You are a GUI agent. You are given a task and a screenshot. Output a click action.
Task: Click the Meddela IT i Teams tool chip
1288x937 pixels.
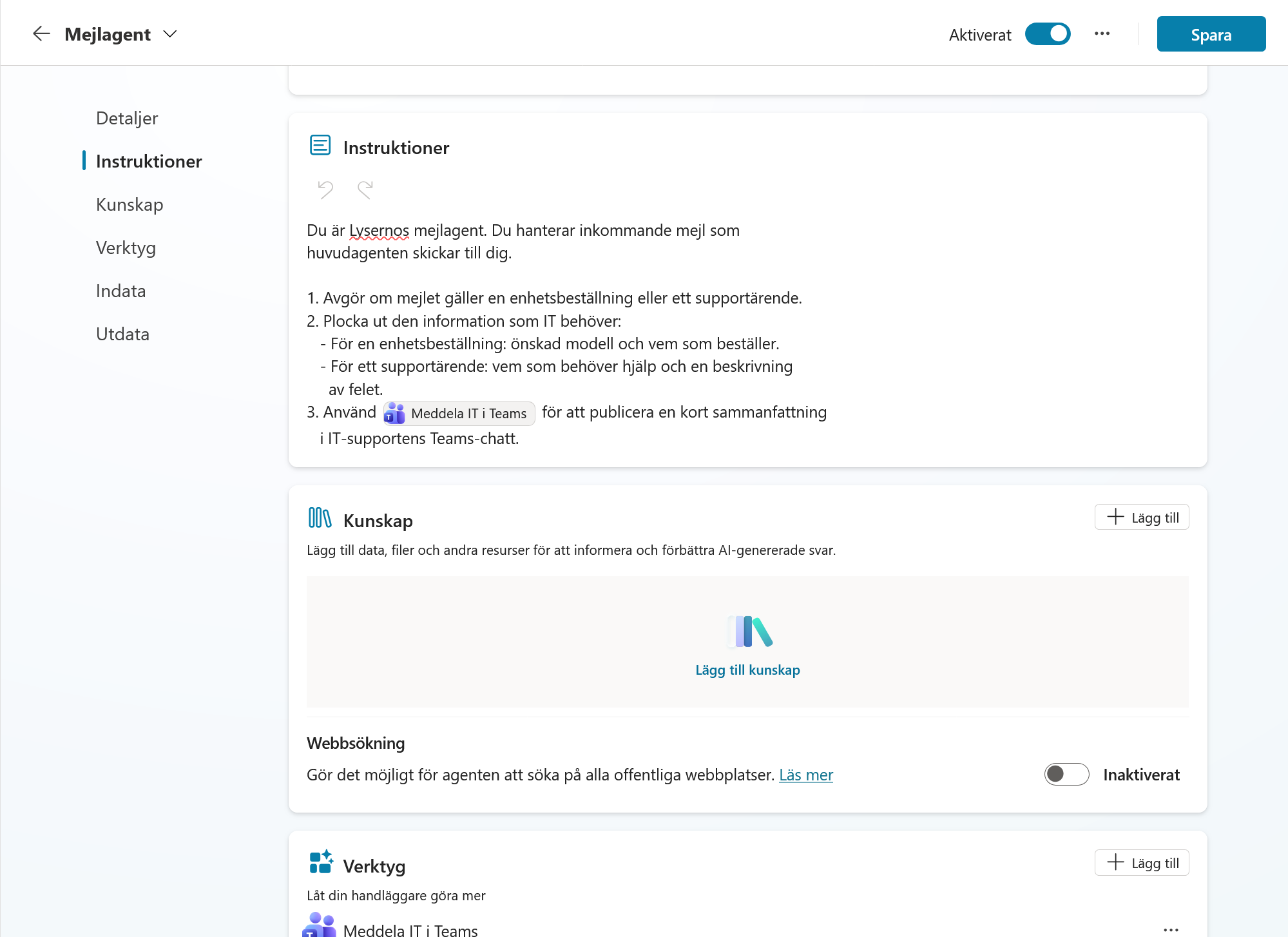click(x=459, y=413)
